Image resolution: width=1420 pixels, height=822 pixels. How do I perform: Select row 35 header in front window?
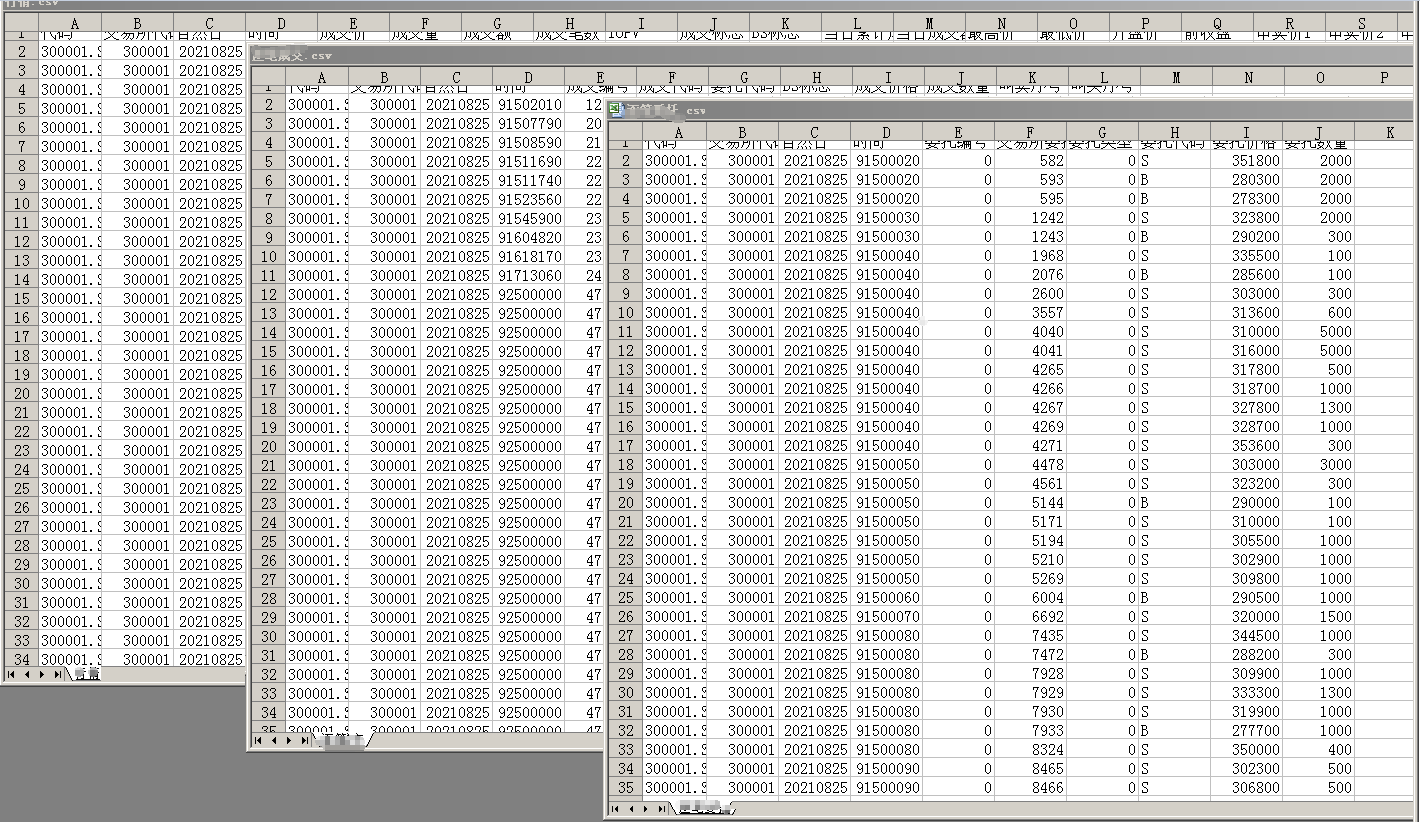[x=625, y=787]
